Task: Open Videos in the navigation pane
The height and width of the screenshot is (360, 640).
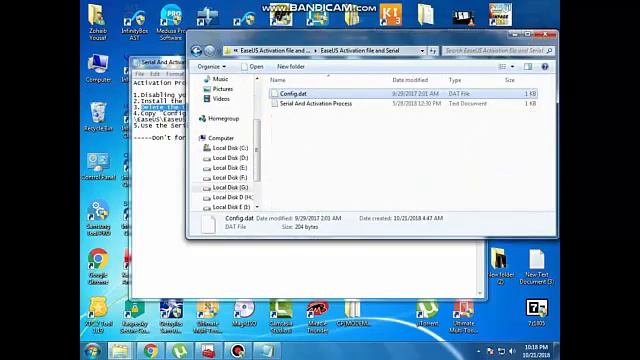Action: [216, 99]
